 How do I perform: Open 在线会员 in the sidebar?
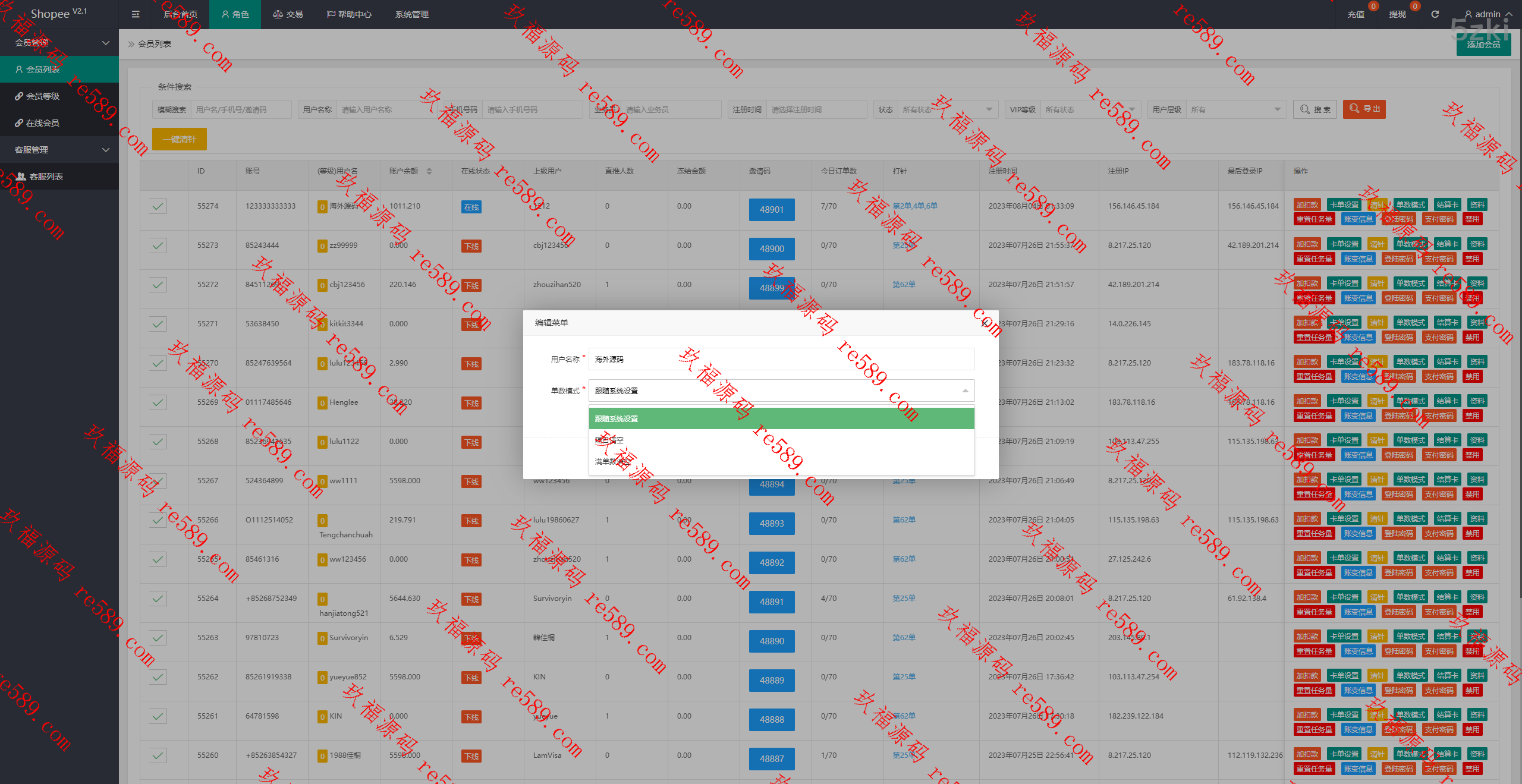[x=42, y=123]
